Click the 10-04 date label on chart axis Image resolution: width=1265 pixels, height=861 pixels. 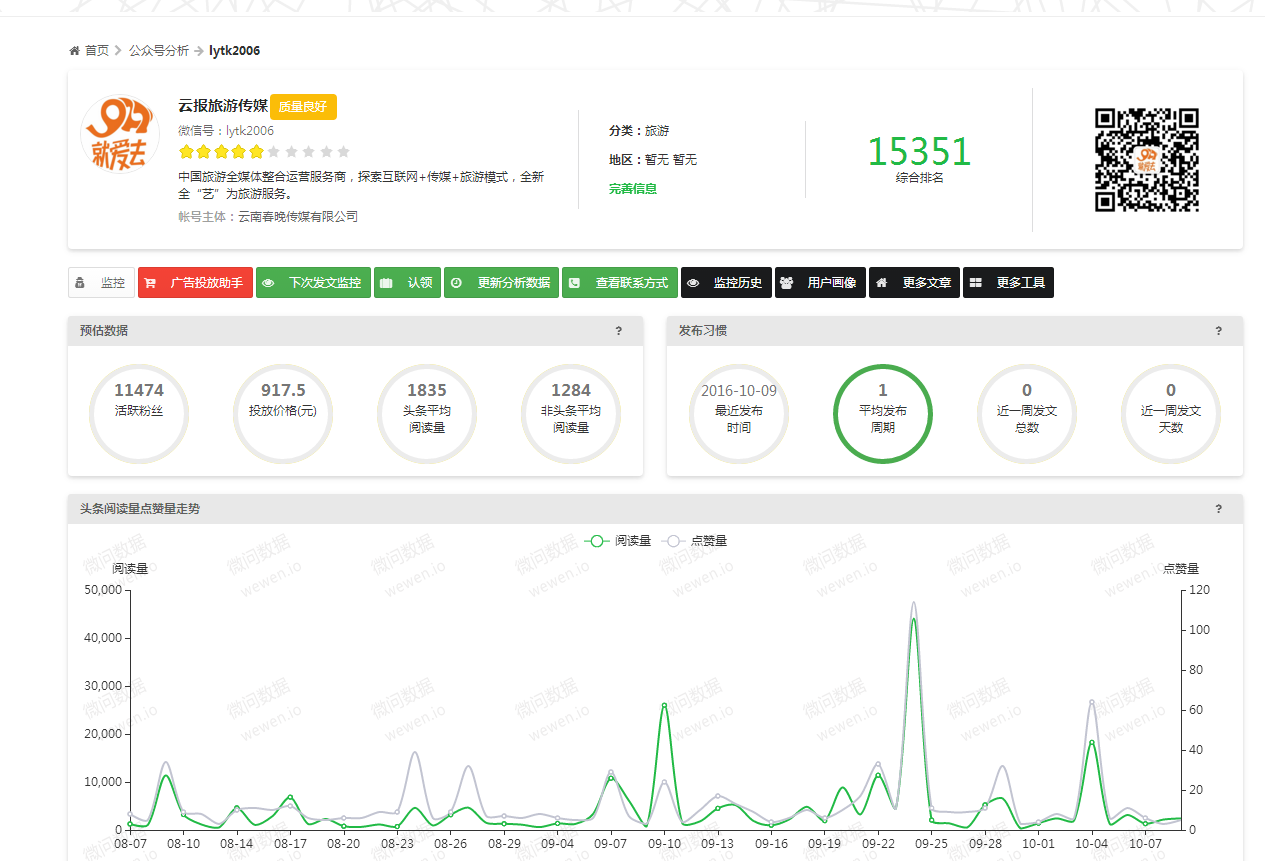click(x=1092, y=844)
